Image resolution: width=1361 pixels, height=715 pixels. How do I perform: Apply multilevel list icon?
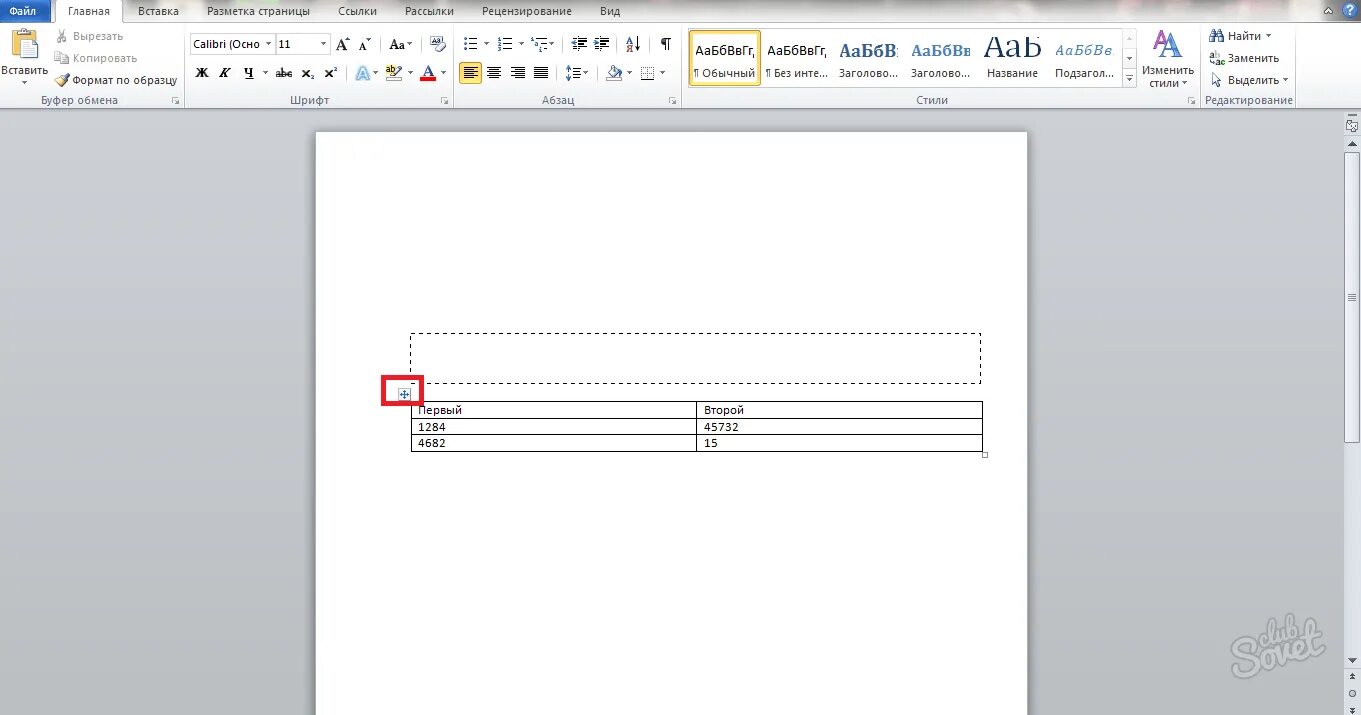(539, 44)
